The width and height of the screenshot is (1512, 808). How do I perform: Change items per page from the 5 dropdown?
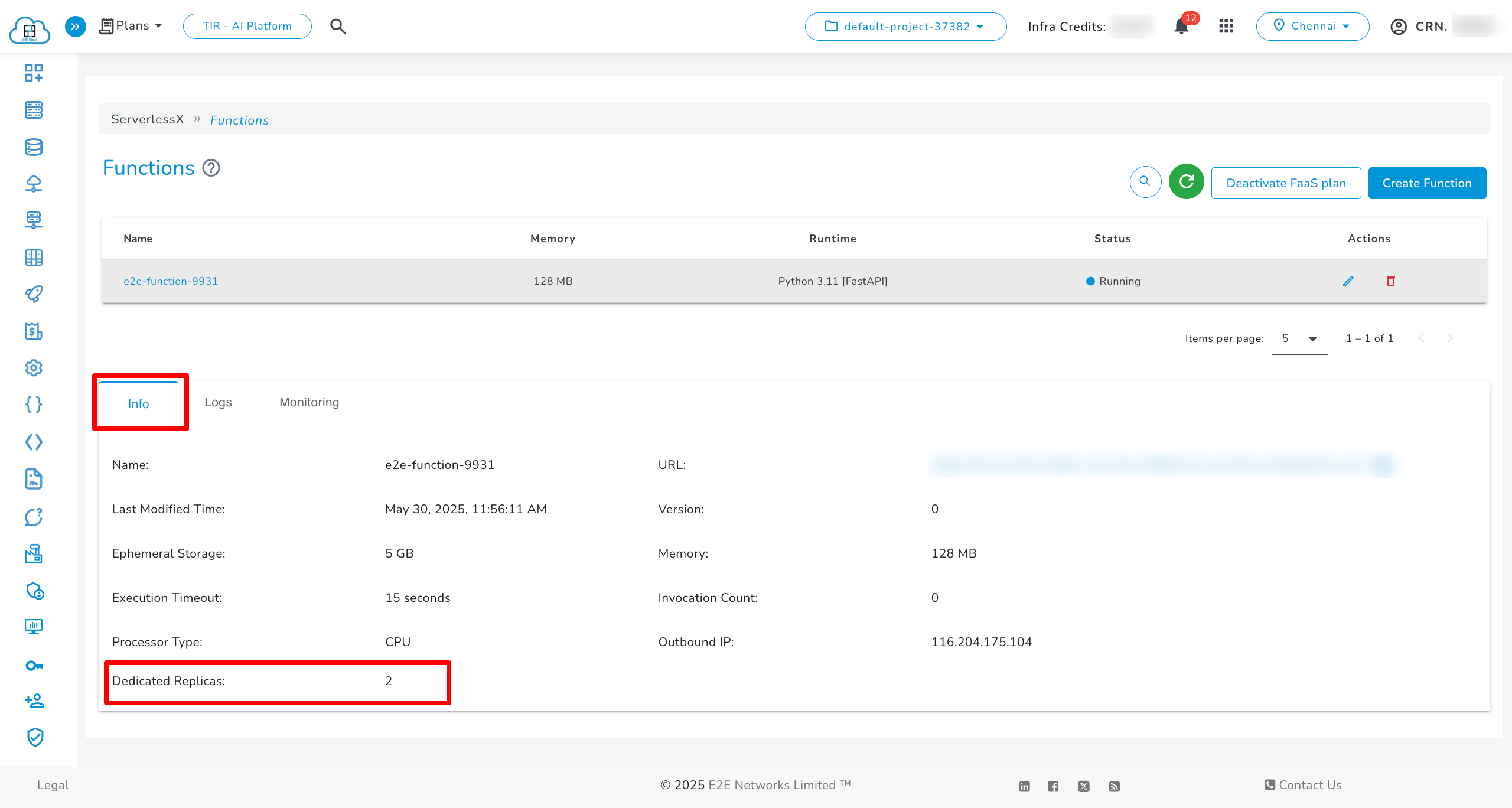pos(1299,338)
